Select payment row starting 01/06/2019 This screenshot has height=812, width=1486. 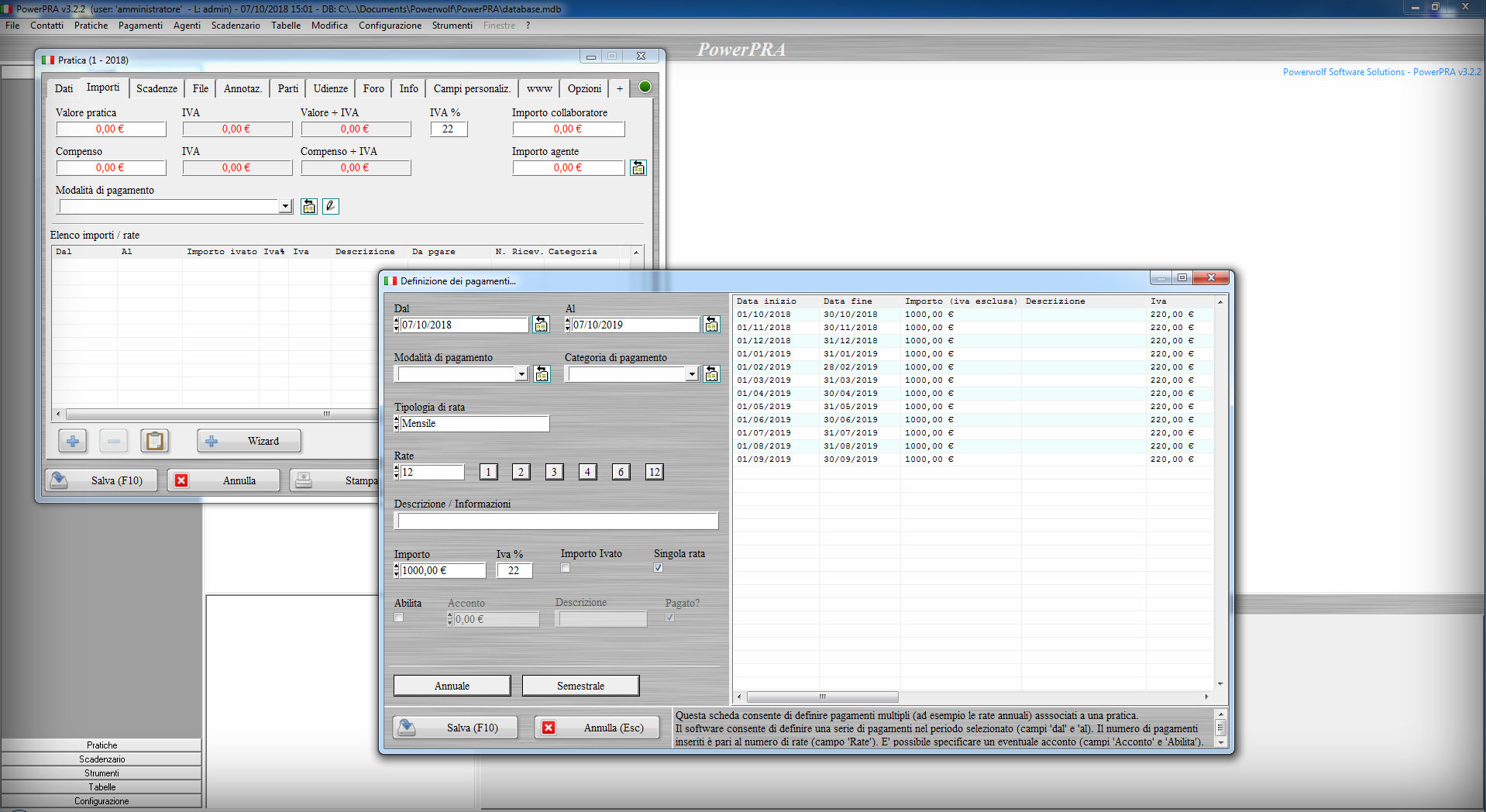[973, 420]
